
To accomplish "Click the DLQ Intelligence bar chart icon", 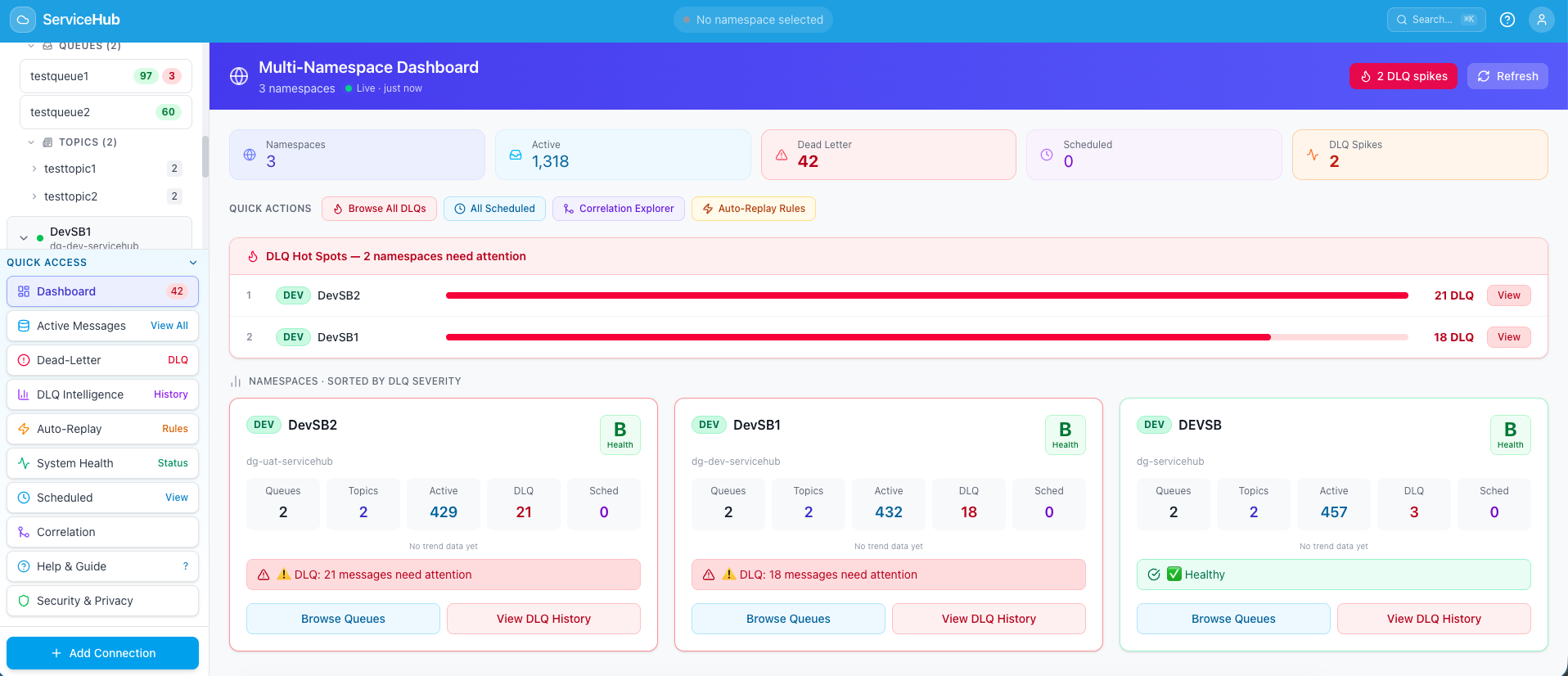I will pos(24,394).
